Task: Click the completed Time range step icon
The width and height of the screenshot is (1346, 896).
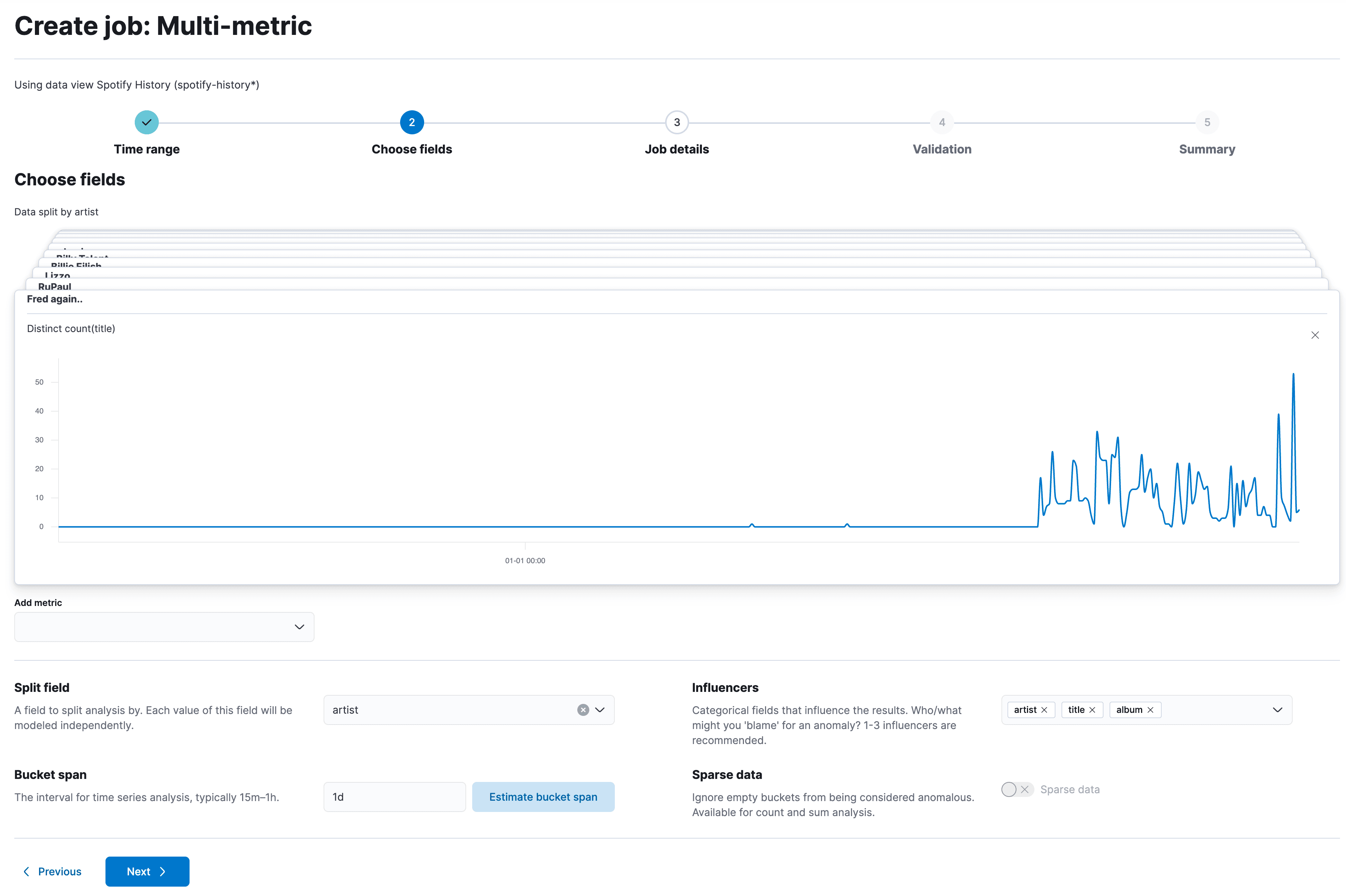Action: tap(146, 122)
